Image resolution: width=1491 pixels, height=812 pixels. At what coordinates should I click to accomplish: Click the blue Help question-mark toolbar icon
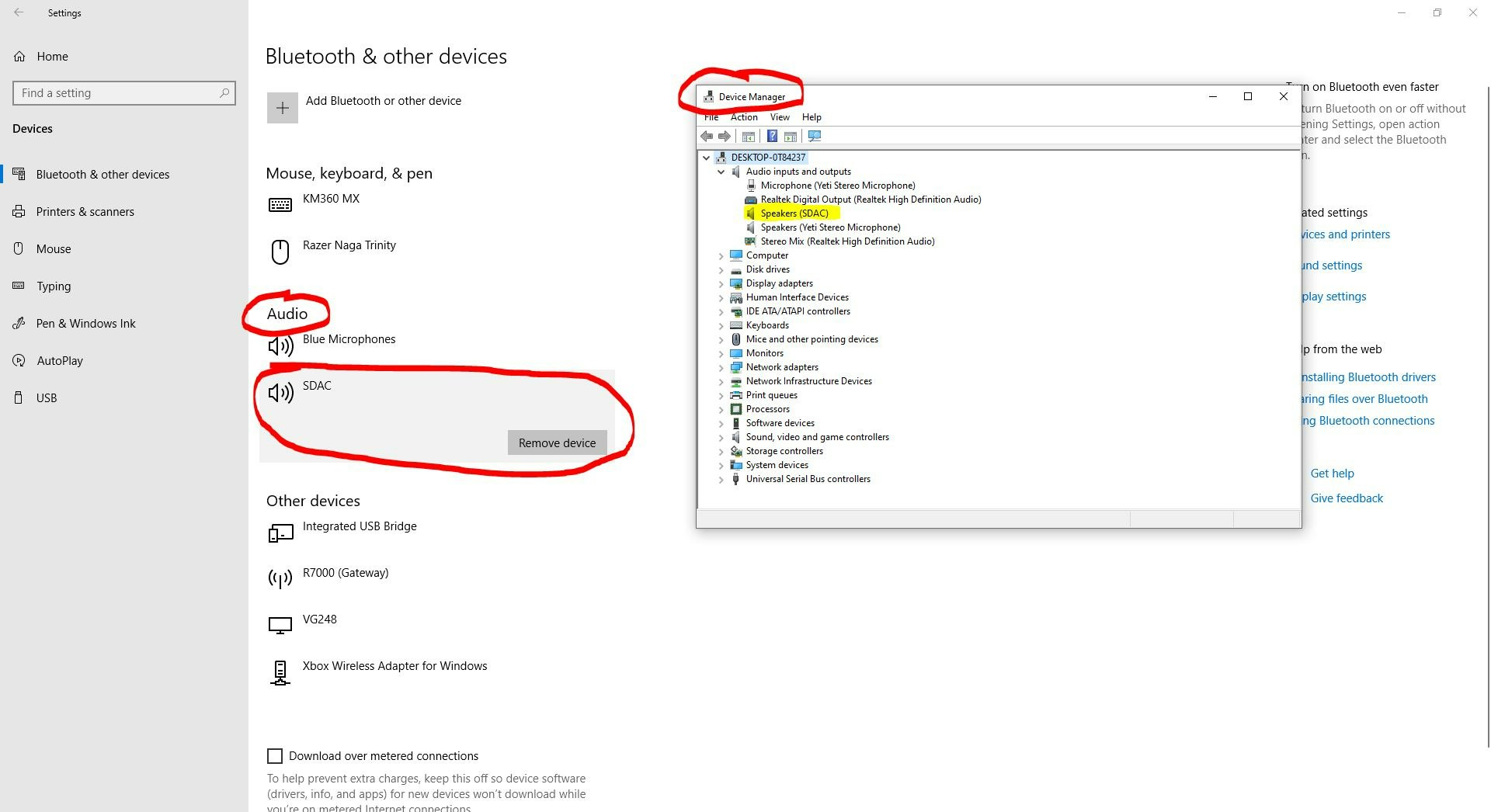(x=772, y=137)
